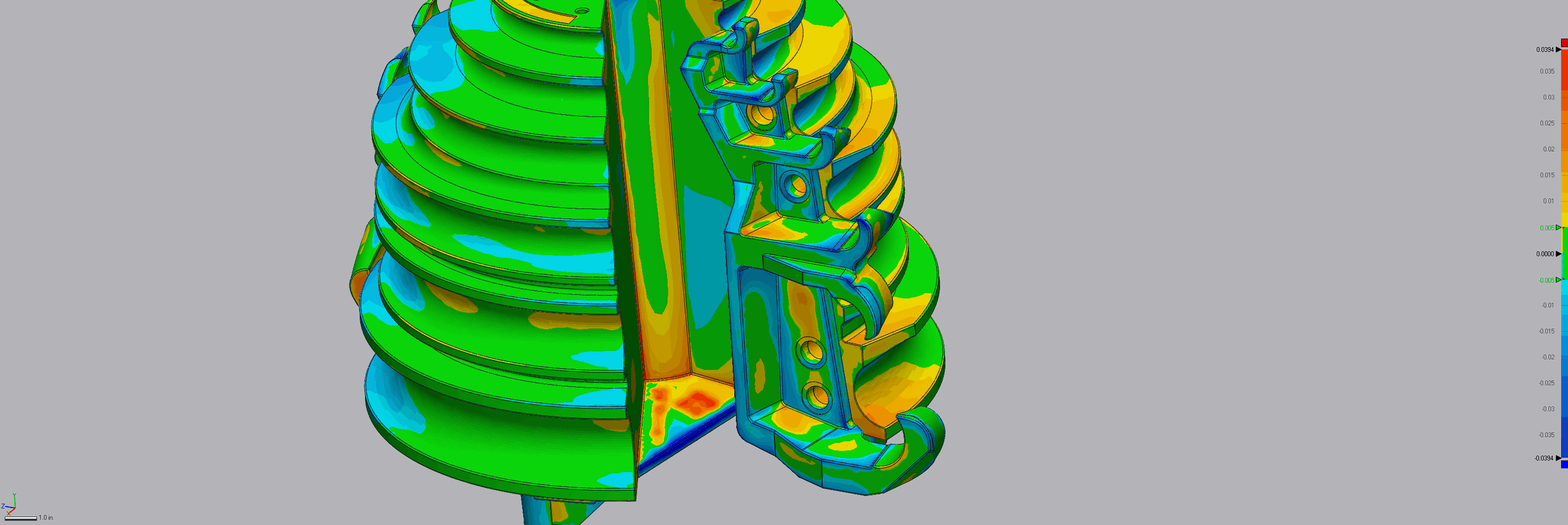The height and width of the screenshot is (525, 1568).
Task: Click the green Y axis of triad
Action: coord(14,501)
